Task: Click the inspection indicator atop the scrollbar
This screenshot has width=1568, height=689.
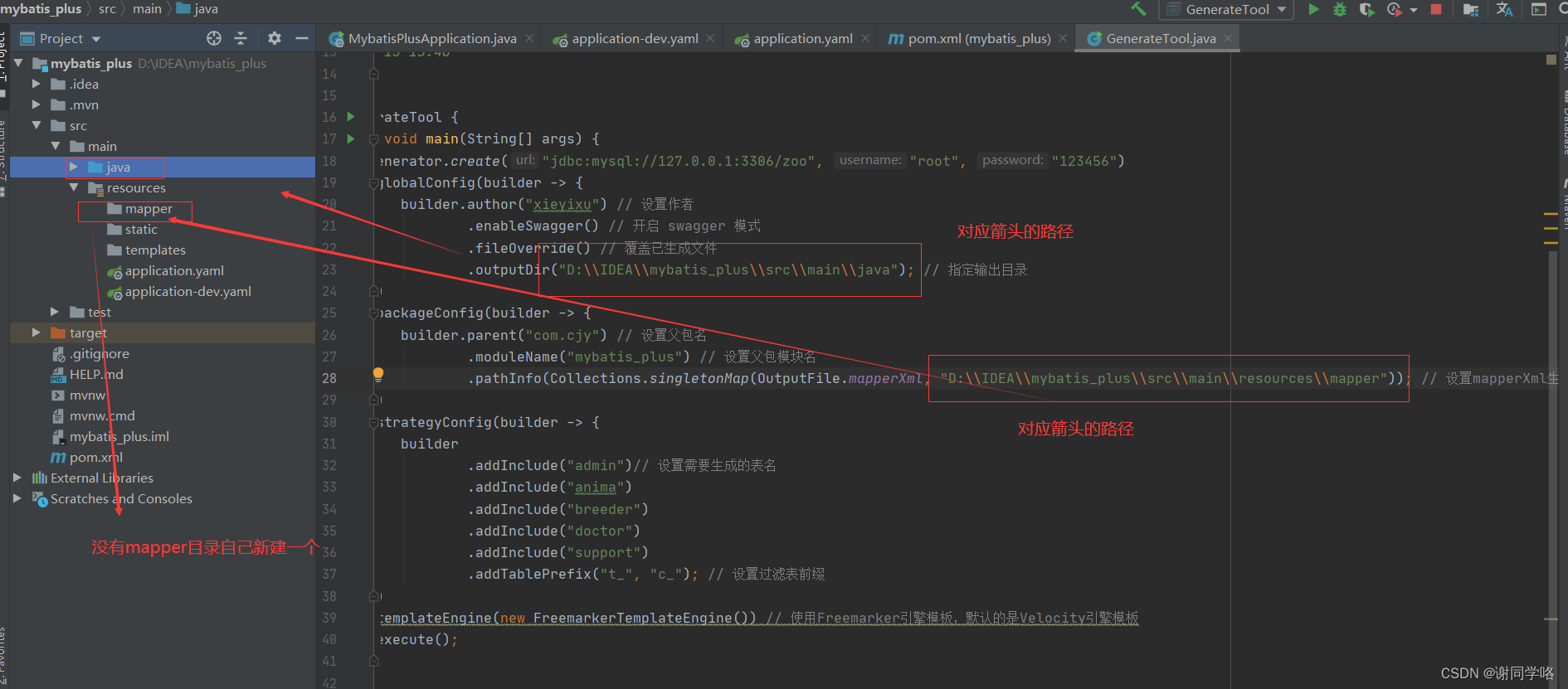Action: pyautogui.click(x=1551, y=60)
